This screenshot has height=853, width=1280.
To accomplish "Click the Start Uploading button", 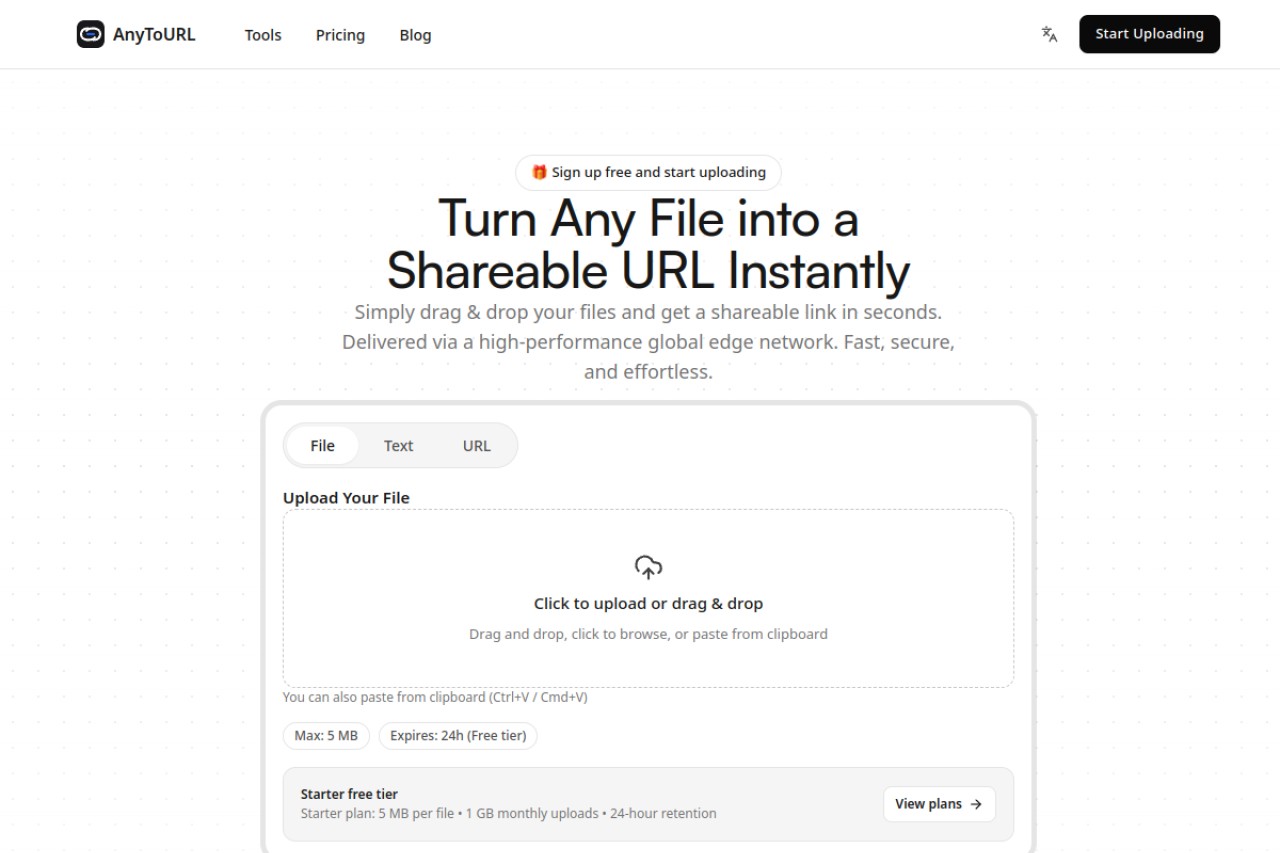I will click(1149, 34).
